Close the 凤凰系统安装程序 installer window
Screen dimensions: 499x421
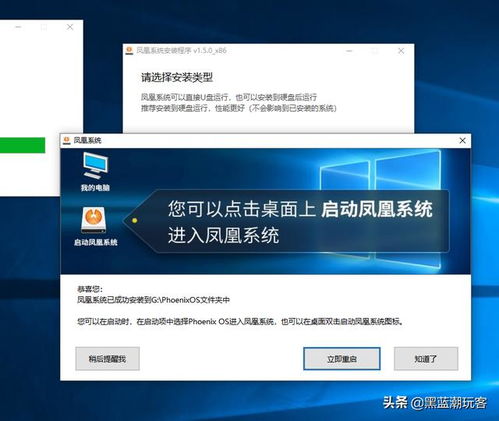(x=401, y=51)
